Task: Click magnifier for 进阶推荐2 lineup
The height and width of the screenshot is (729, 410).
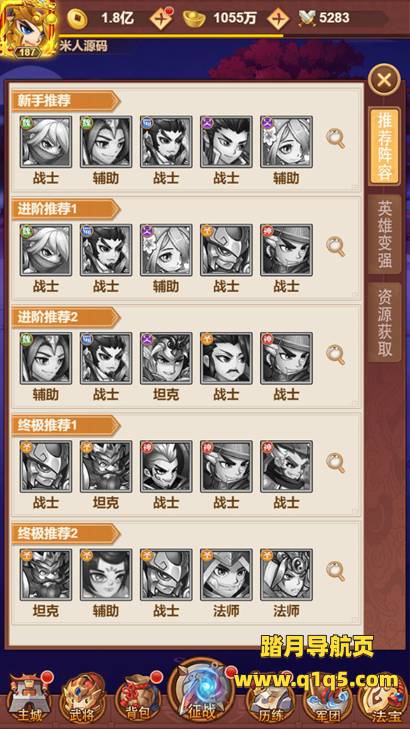Action: (335, 355)
